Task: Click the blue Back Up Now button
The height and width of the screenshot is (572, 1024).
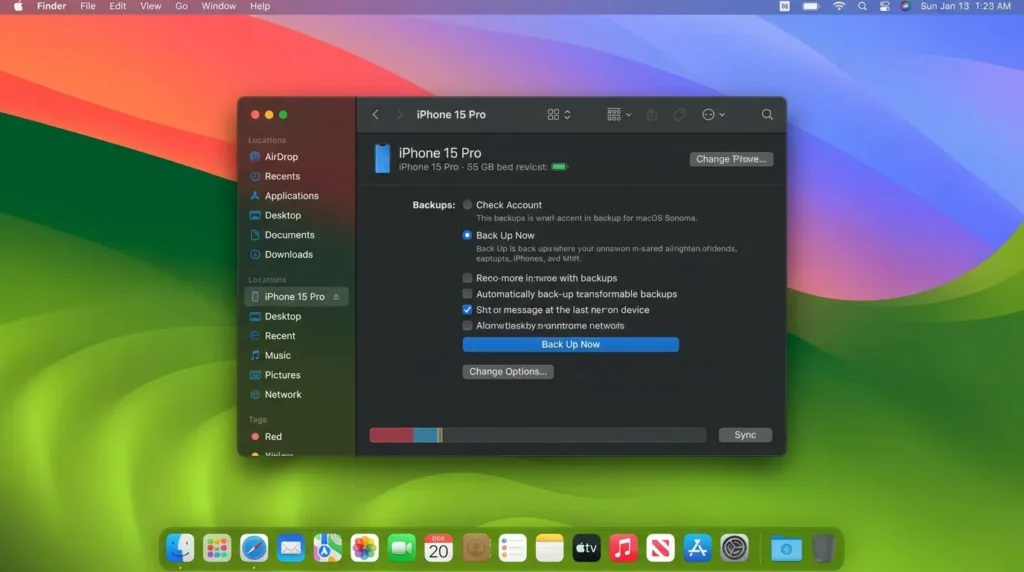Action: (570, 344)
